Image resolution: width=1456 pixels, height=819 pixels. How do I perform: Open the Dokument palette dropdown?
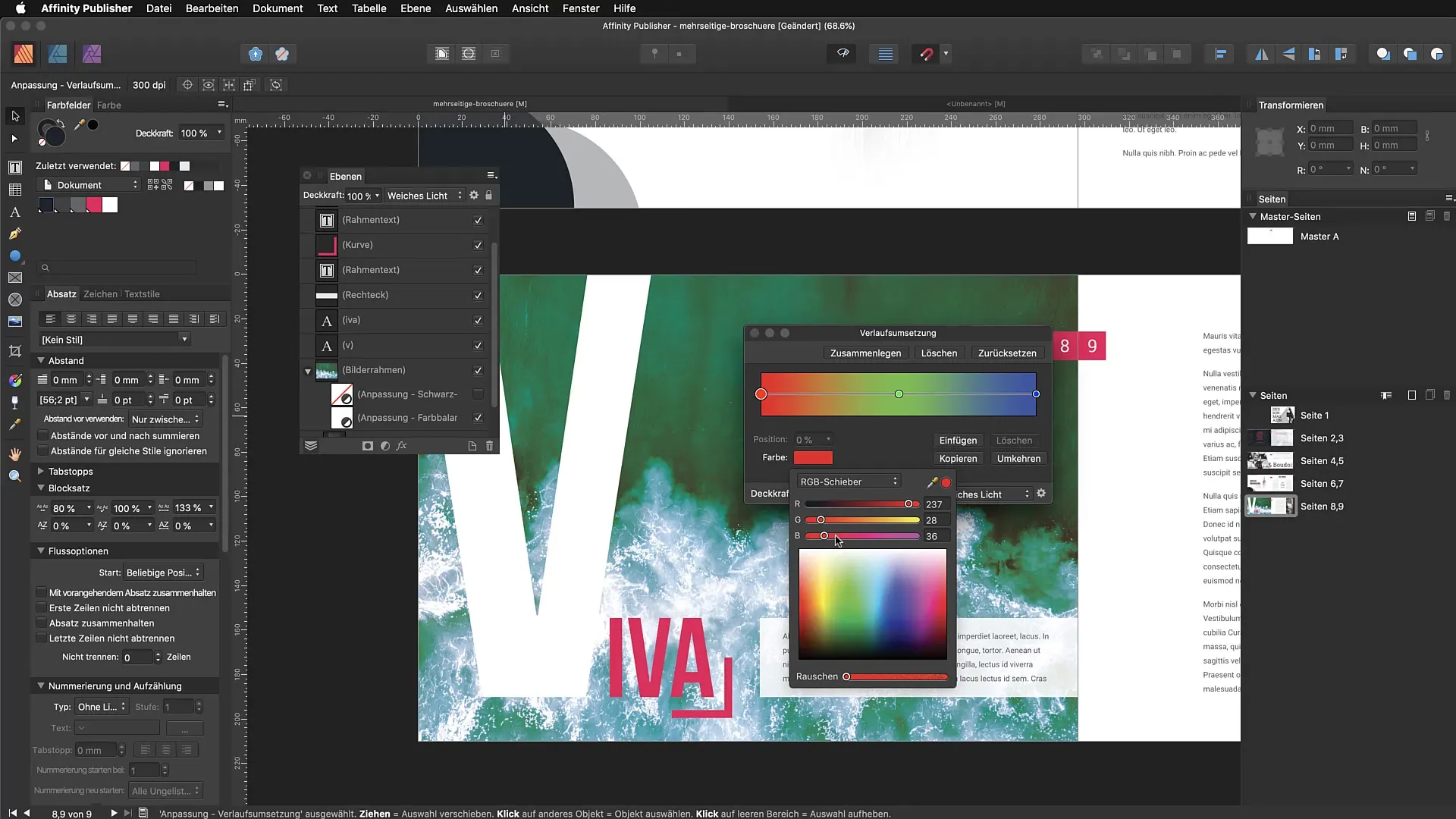click(89, 186)
